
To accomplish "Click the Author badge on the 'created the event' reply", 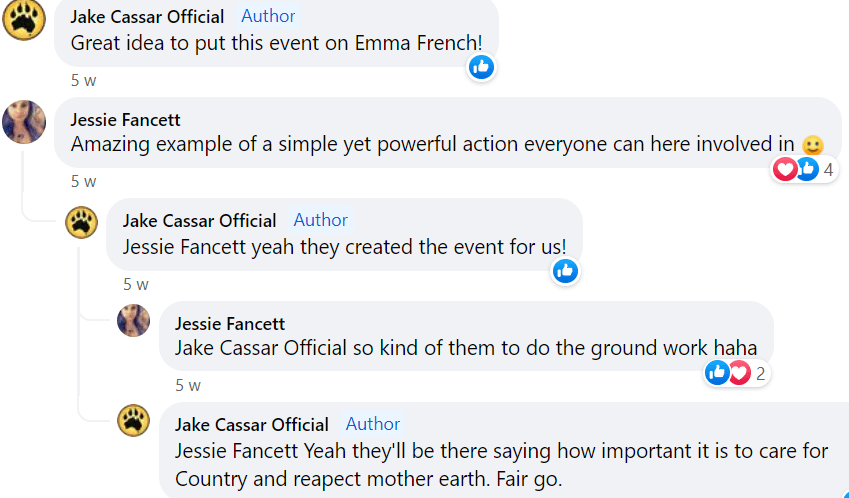I will tap(321, 220).
